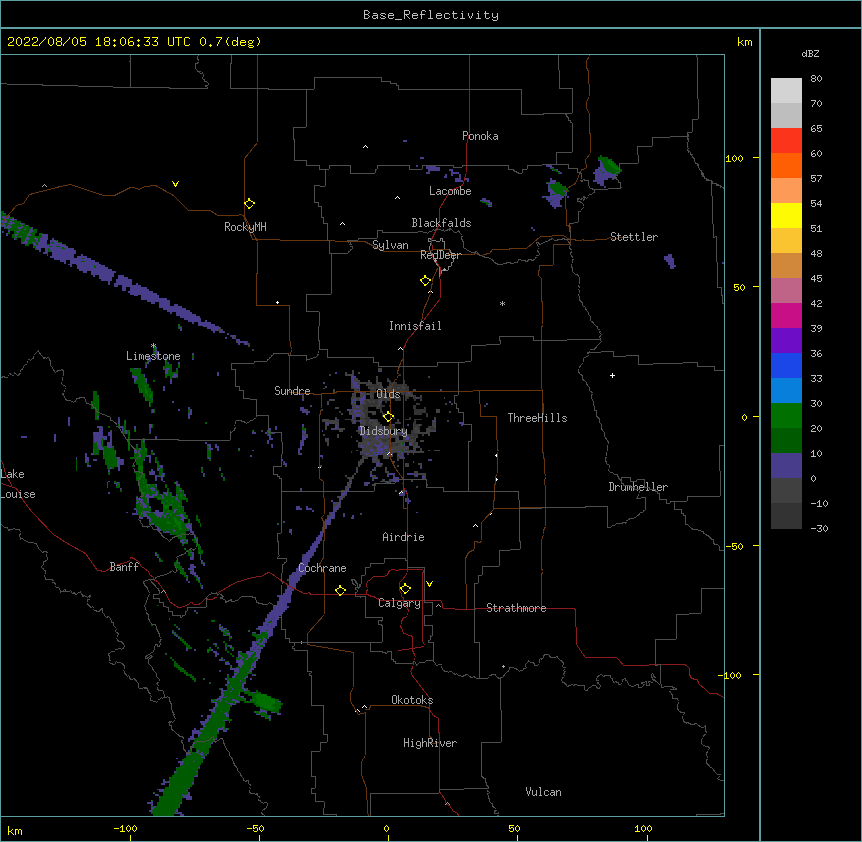Click the -50 tick on the vertical axis
The image size is (862, 842).
[734, 546]
